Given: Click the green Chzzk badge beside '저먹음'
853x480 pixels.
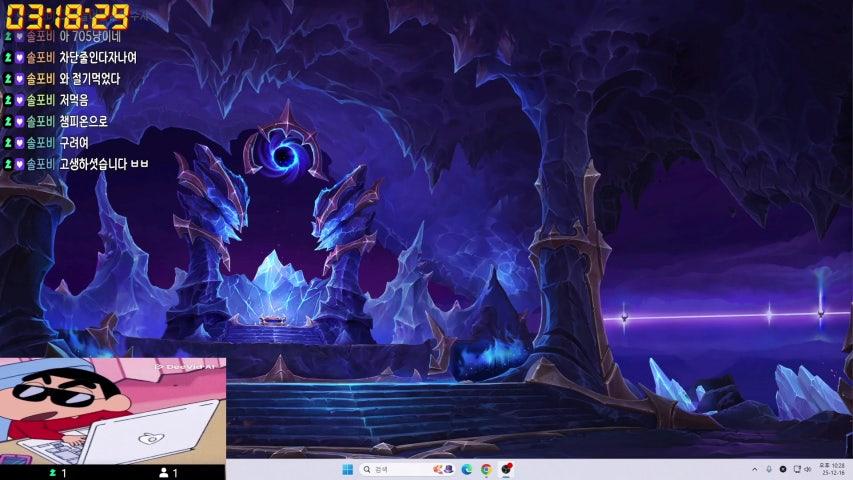Looking at the screenshot, I should point(8,100).
